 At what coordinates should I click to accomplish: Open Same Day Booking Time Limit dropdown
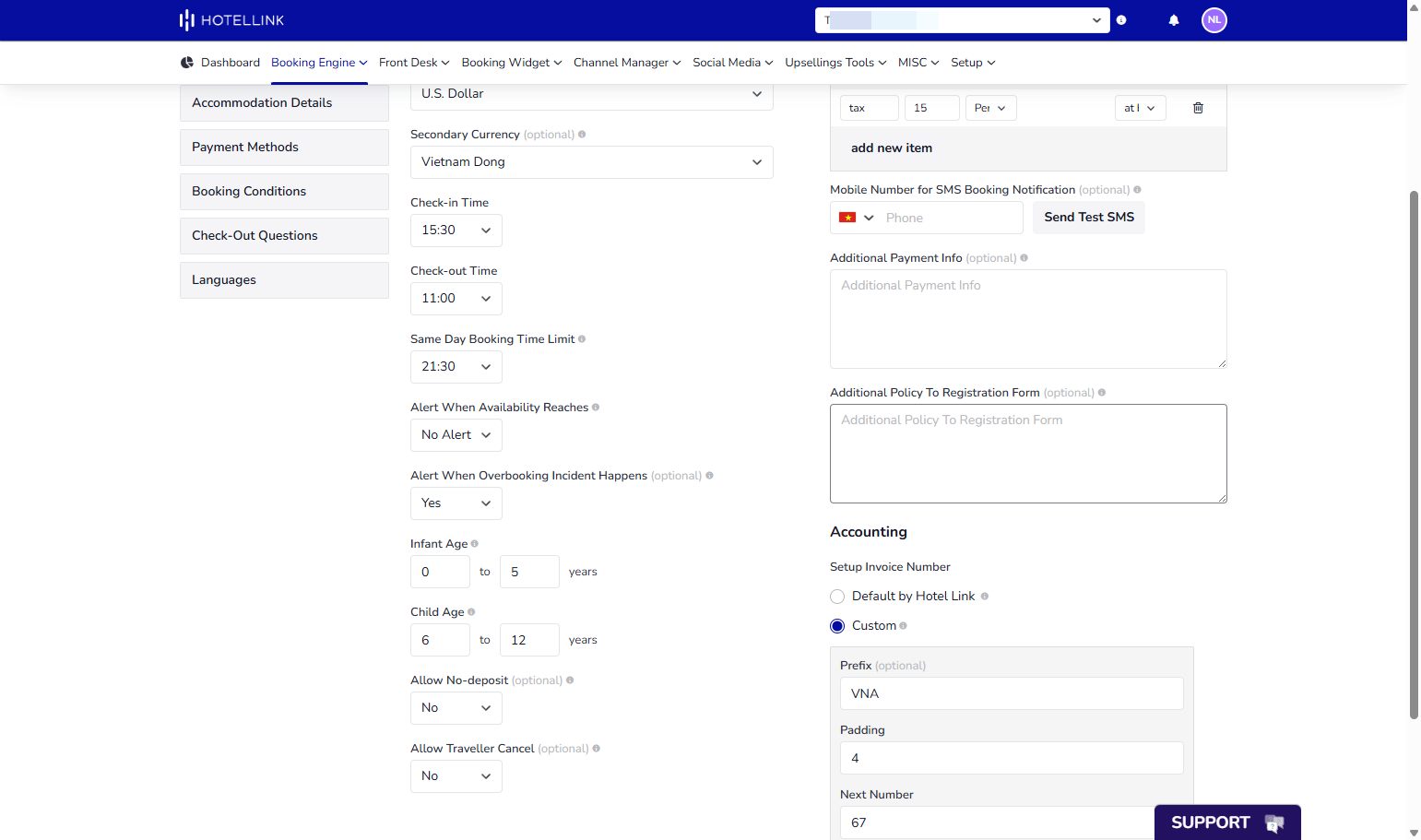pos(456,367)
